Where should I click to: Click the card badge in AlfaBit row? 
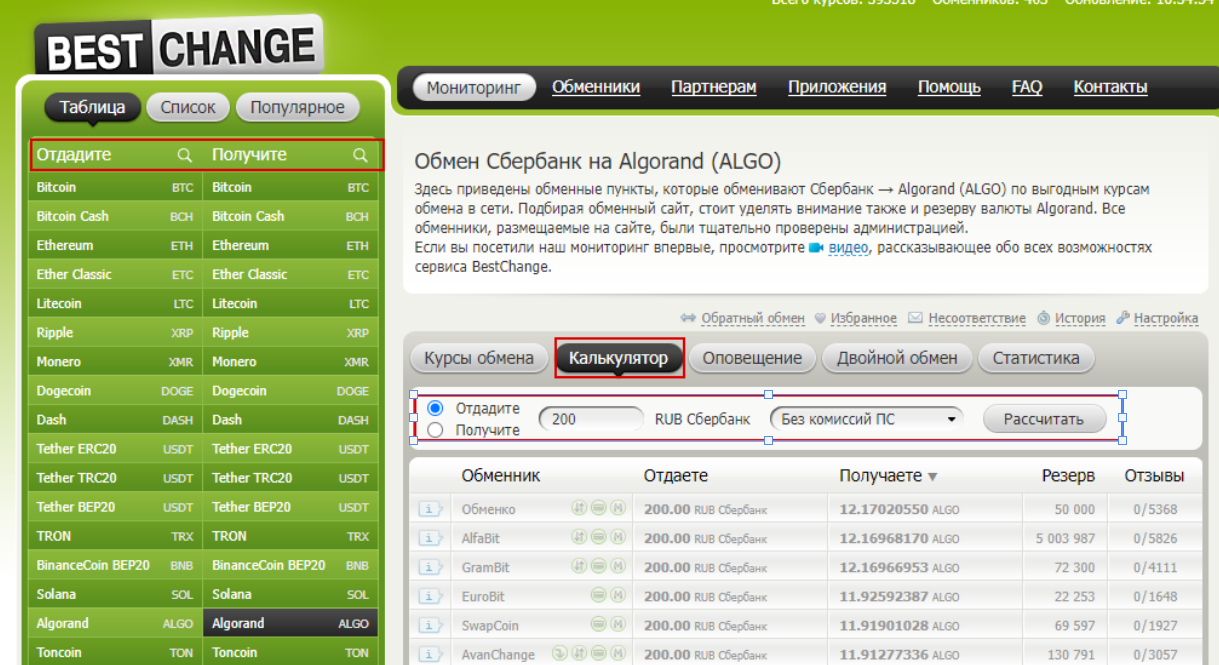599,537
